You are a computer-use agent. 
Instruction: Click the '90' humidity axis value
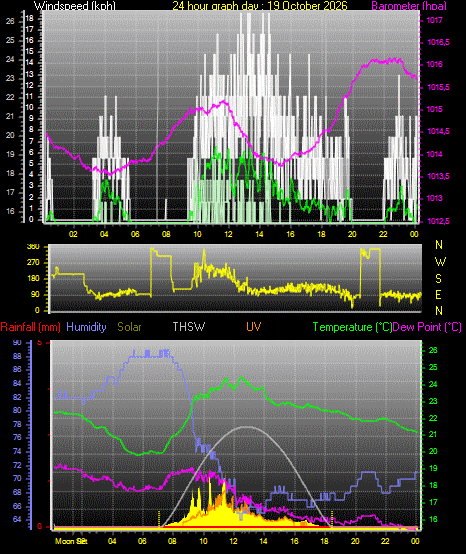(x=17, y=343)
